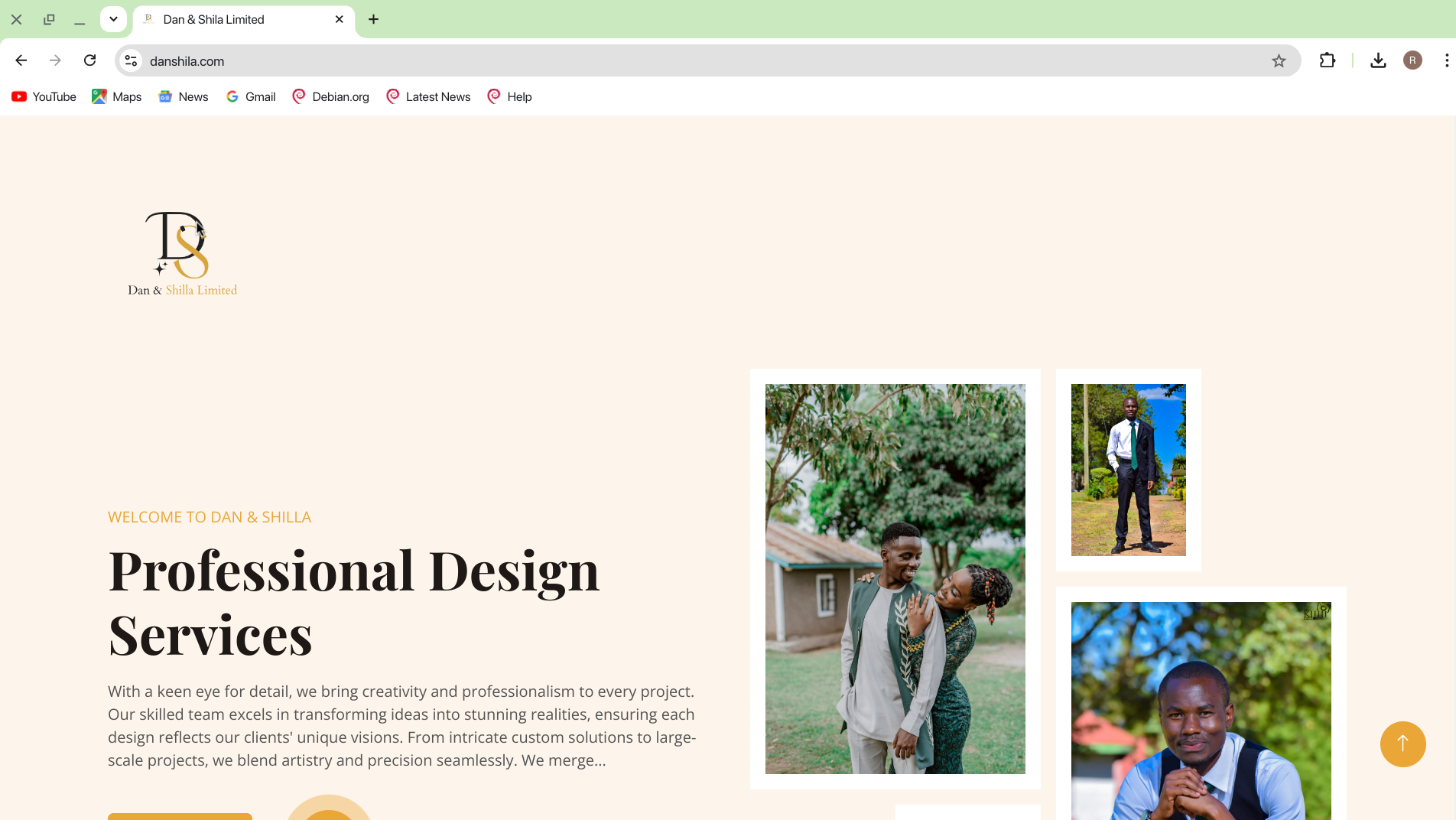
Task: Go back to the previous page
Action: click(x=21, y=60)
